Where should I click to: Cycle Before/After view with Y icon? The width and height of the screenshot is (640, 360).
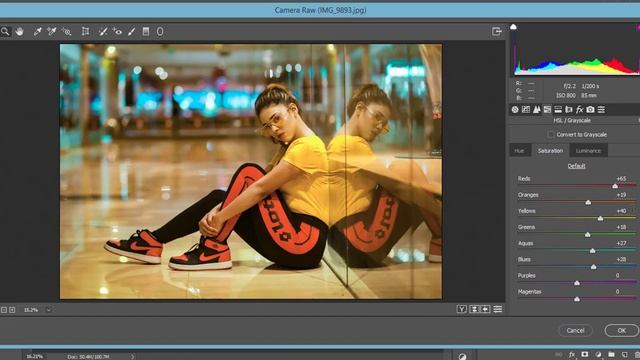click(x=462, y=309)
